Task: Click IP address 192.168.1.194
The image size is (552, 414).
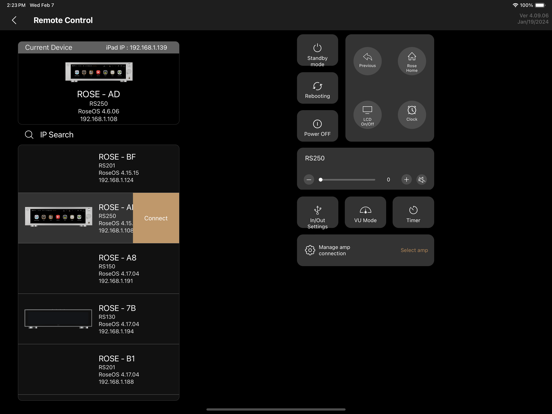Action: tap(116, 331)
